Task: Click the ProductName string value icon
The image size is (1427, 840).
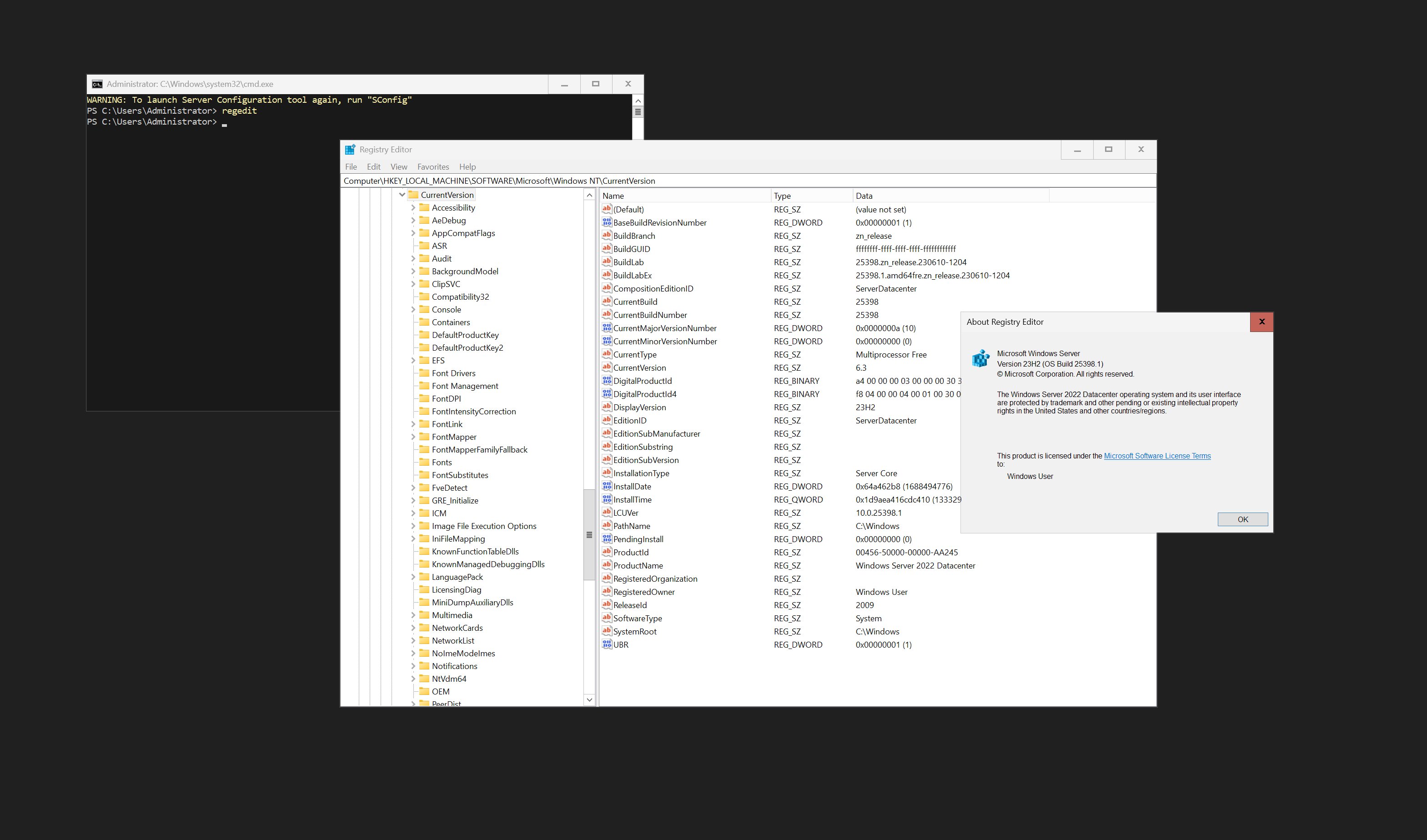Action: point(607,565)
